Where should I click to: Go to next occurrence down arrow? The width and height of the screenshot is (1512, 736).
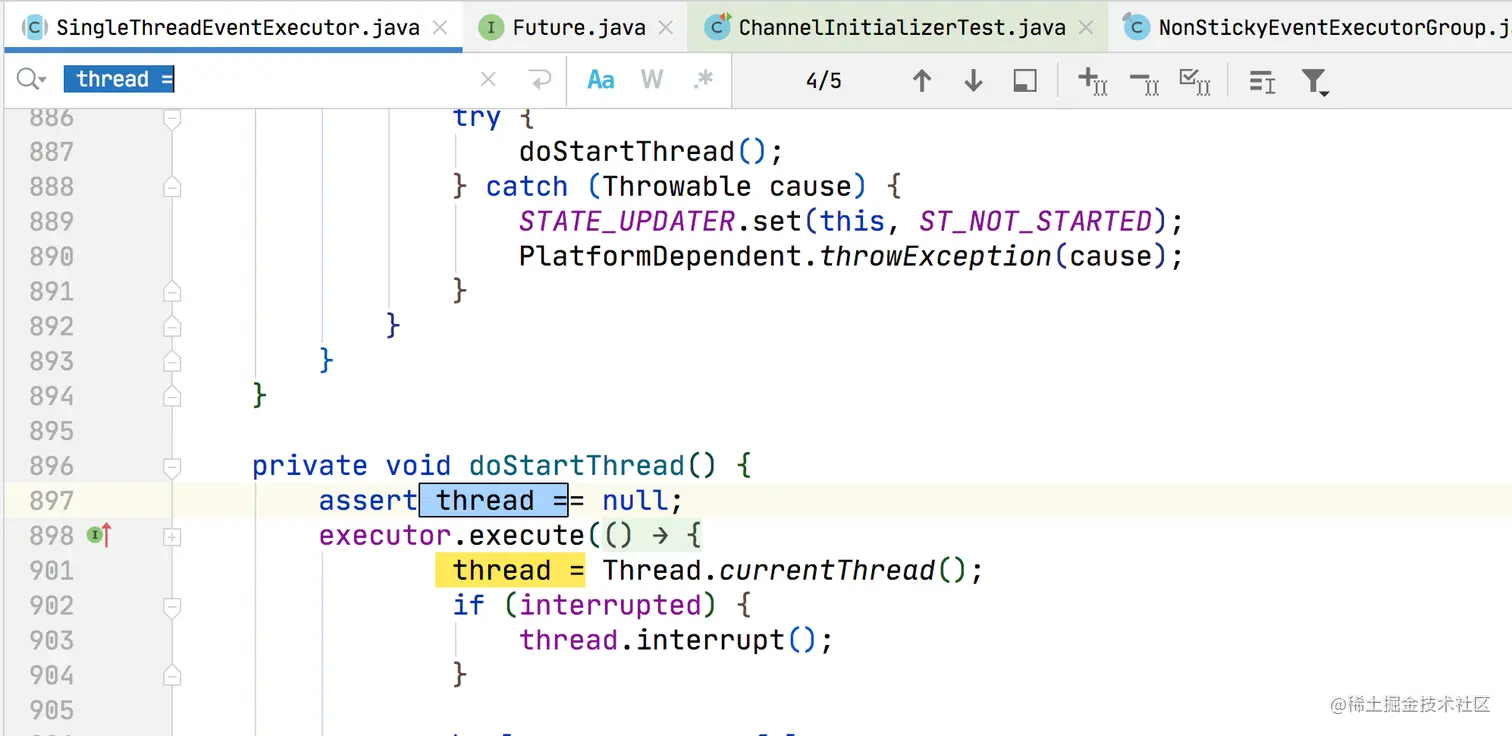[973, 81]
